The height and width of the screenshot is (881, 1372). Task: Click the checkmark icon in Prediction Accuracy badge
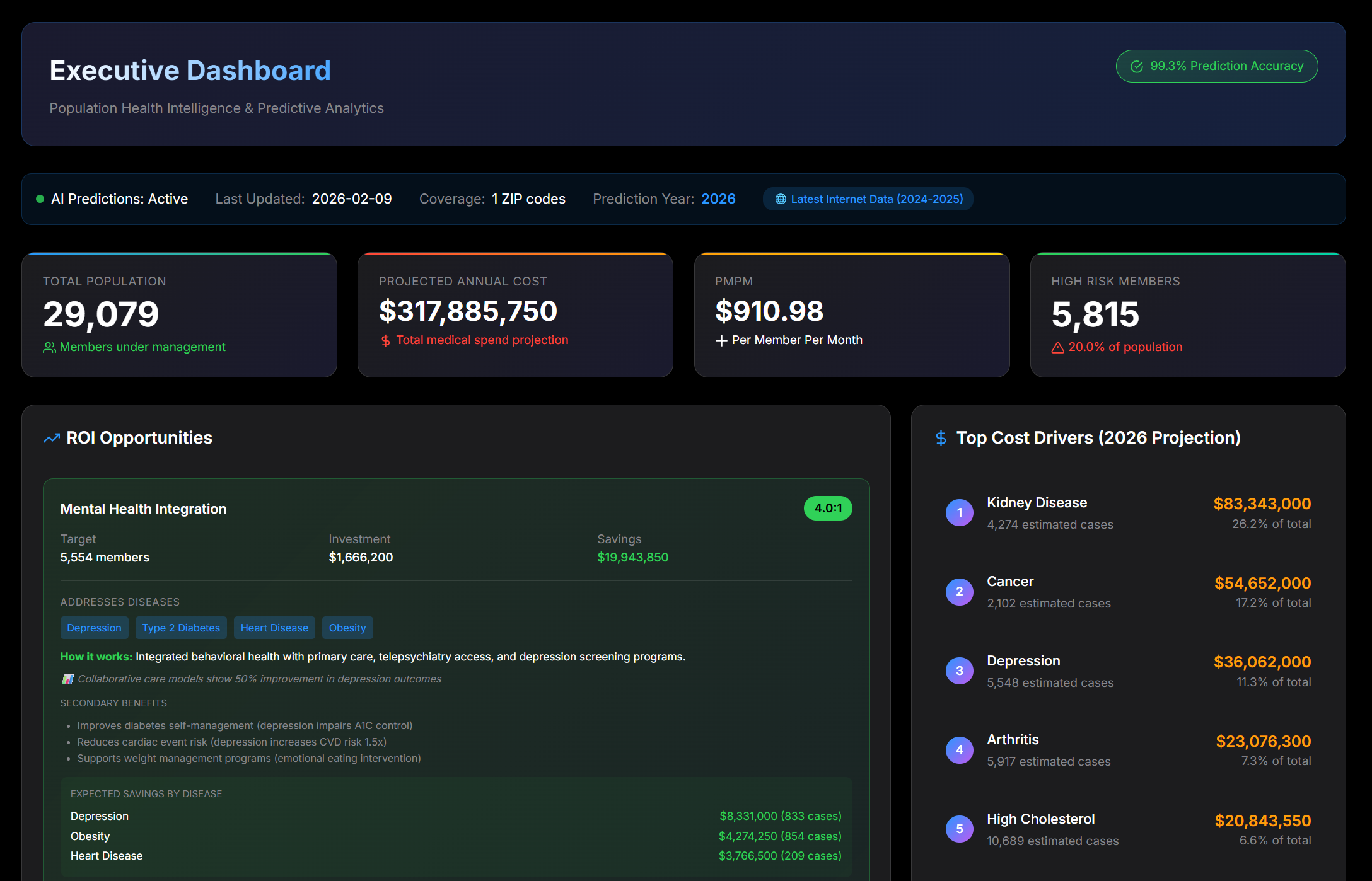(x=1137, y=66)
